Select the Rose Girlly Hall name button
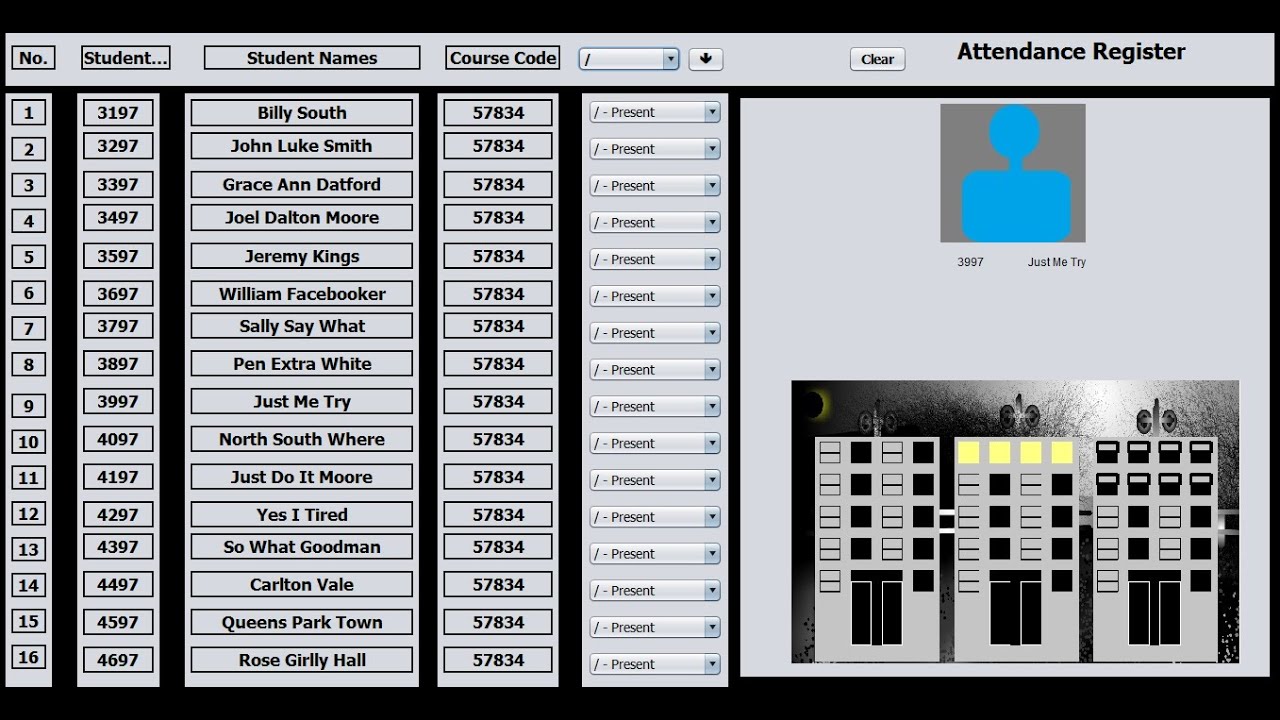 [x=301, y=660]
